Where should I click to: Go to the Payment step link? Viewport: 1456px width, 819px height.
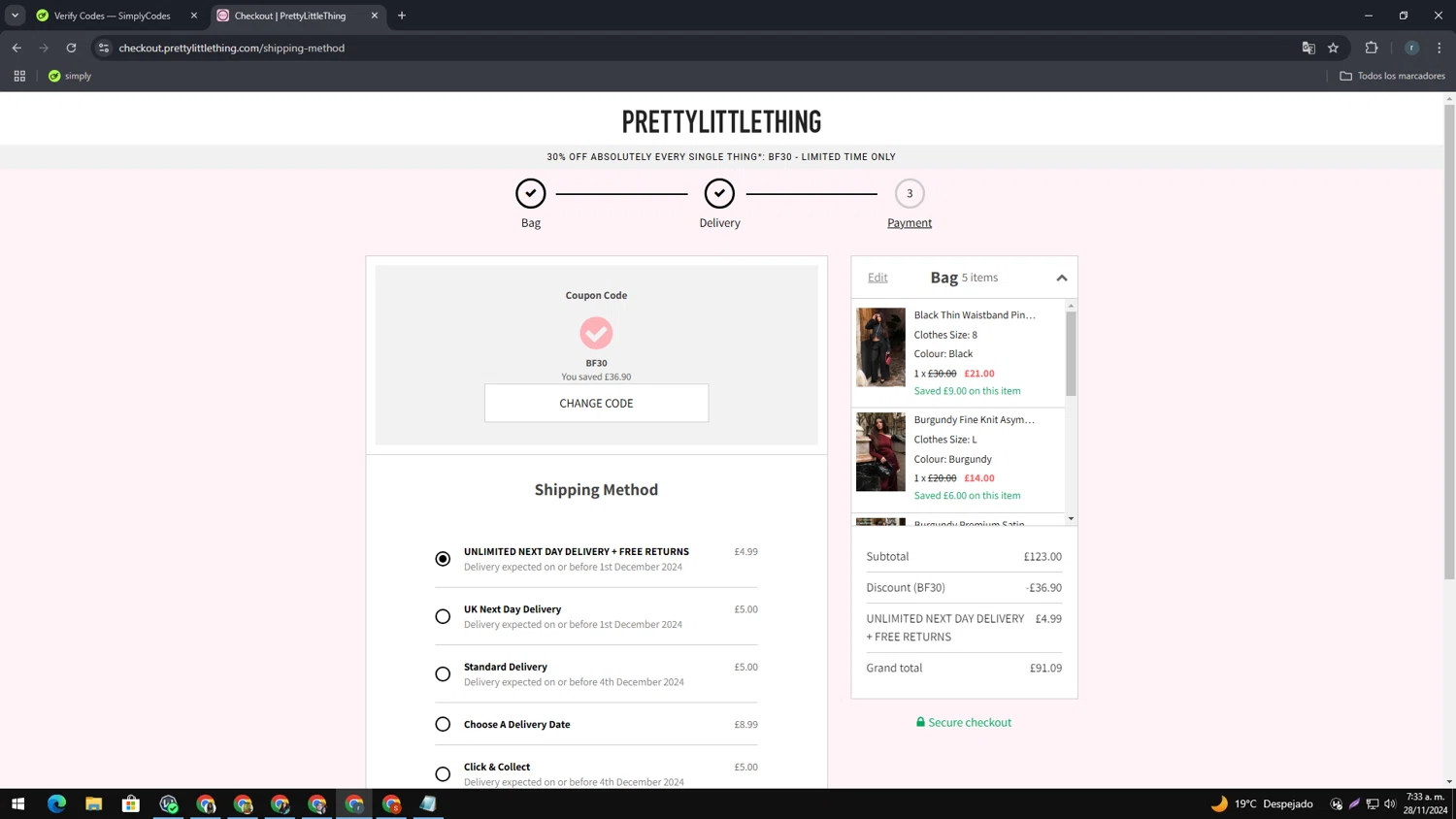(910, 222)
